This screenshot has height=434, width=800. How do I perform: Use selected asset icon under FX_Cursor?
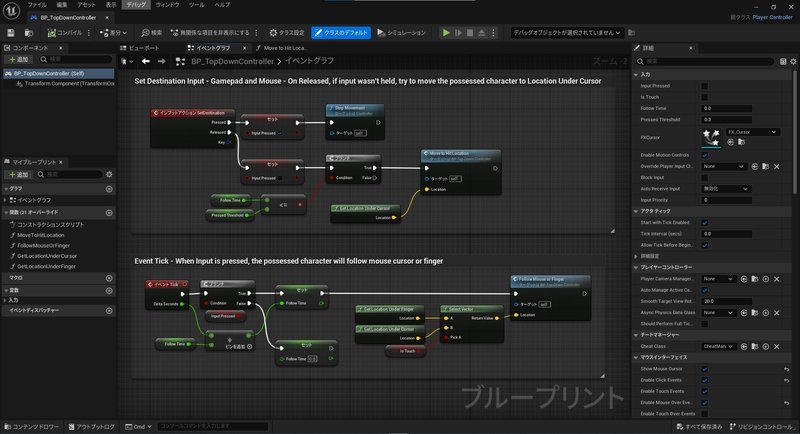731,142
